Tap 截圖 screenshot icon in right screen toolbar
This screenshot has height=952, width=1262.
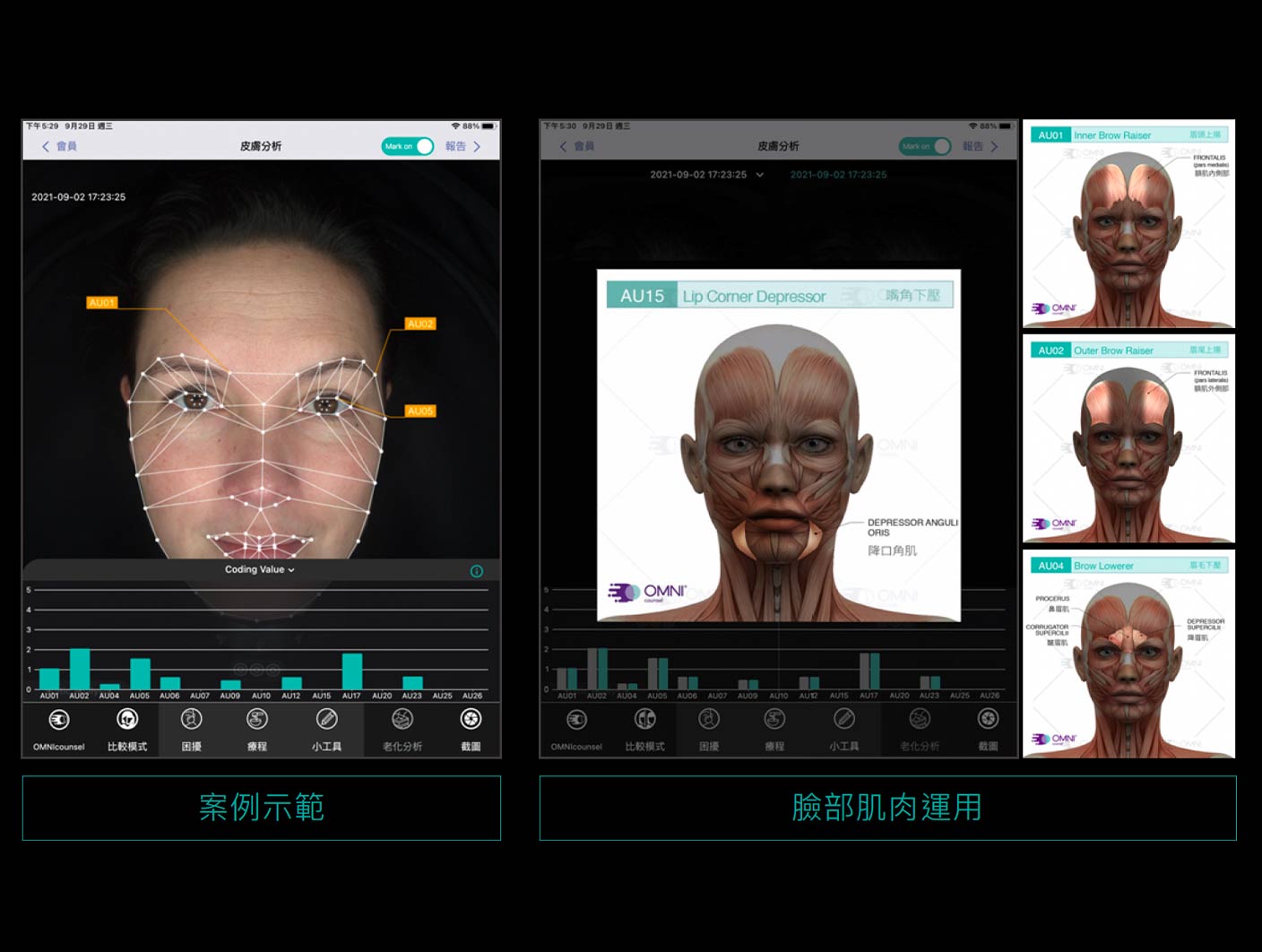[x=988, y=720]
